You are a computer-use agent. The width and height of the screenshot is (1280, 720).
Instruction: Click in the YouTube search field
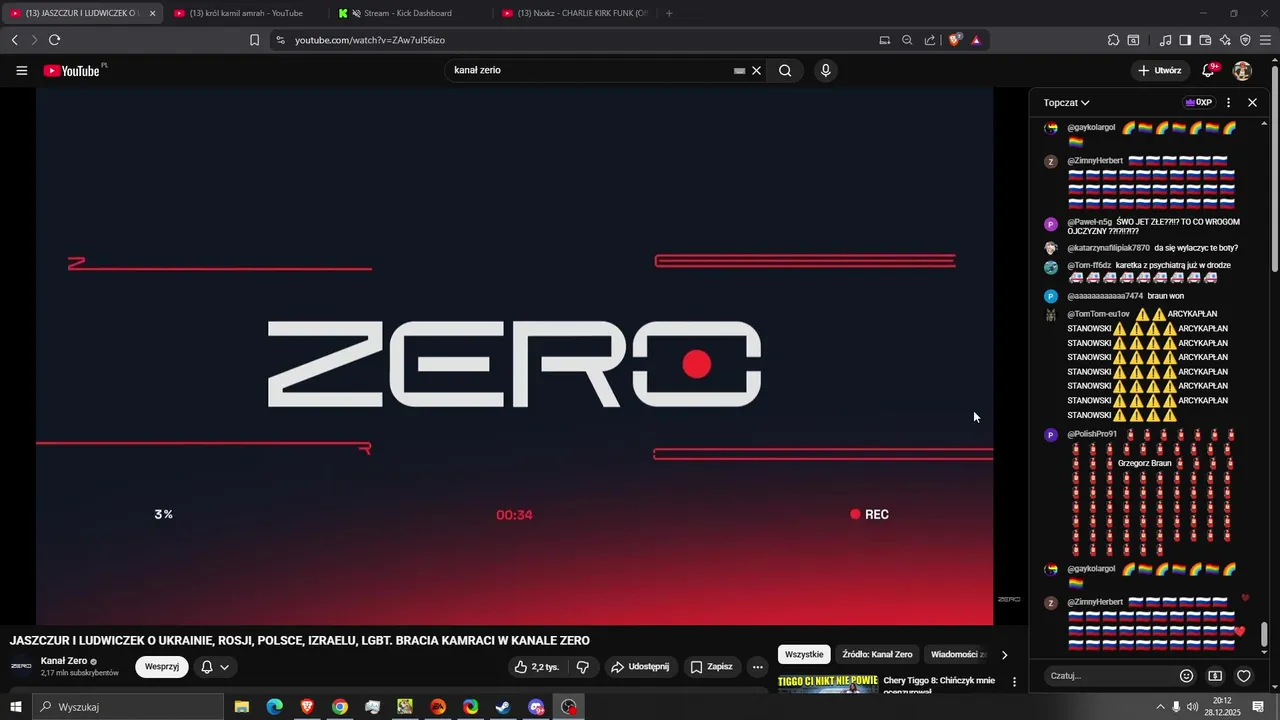tap(590, 71)
